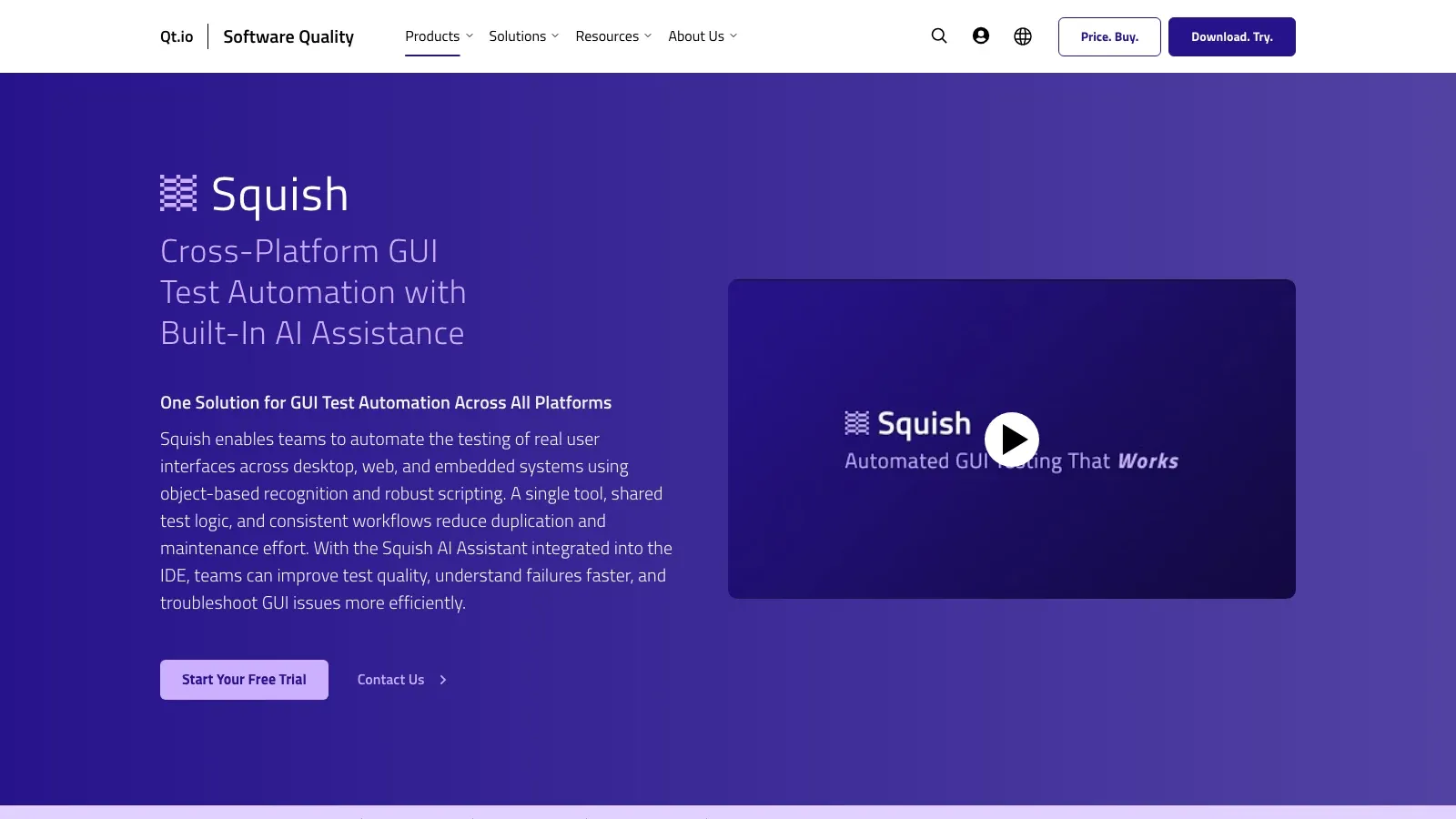Click the Squish logo icon beside the heading
The height and width of the screenshot is (819, 1456).
click(178, 193)
